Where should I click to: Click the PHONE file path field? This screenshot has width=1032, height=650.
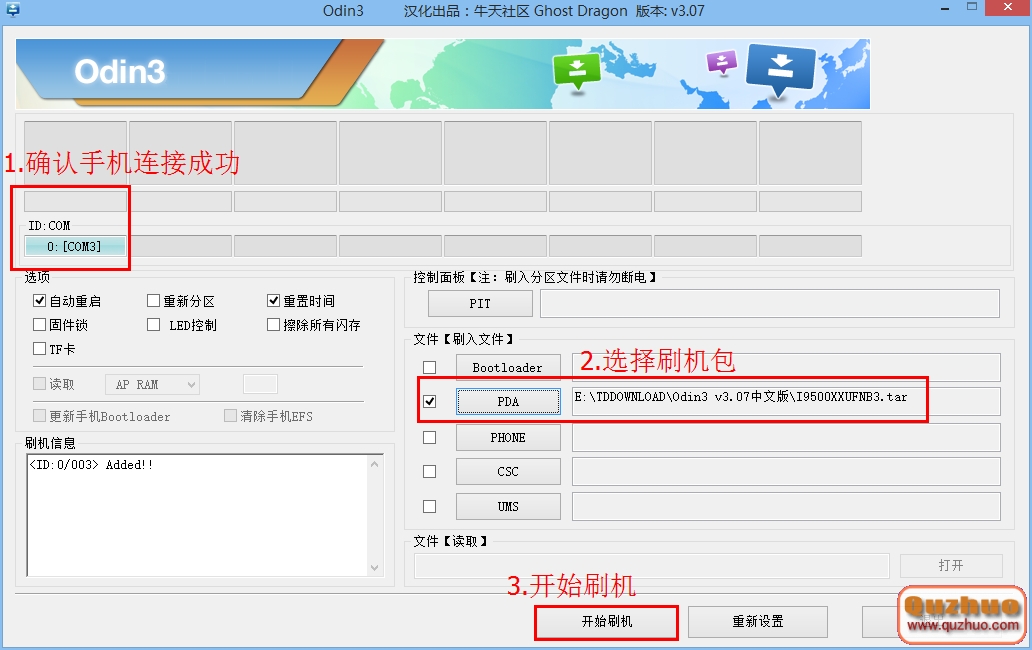[786, 437]
